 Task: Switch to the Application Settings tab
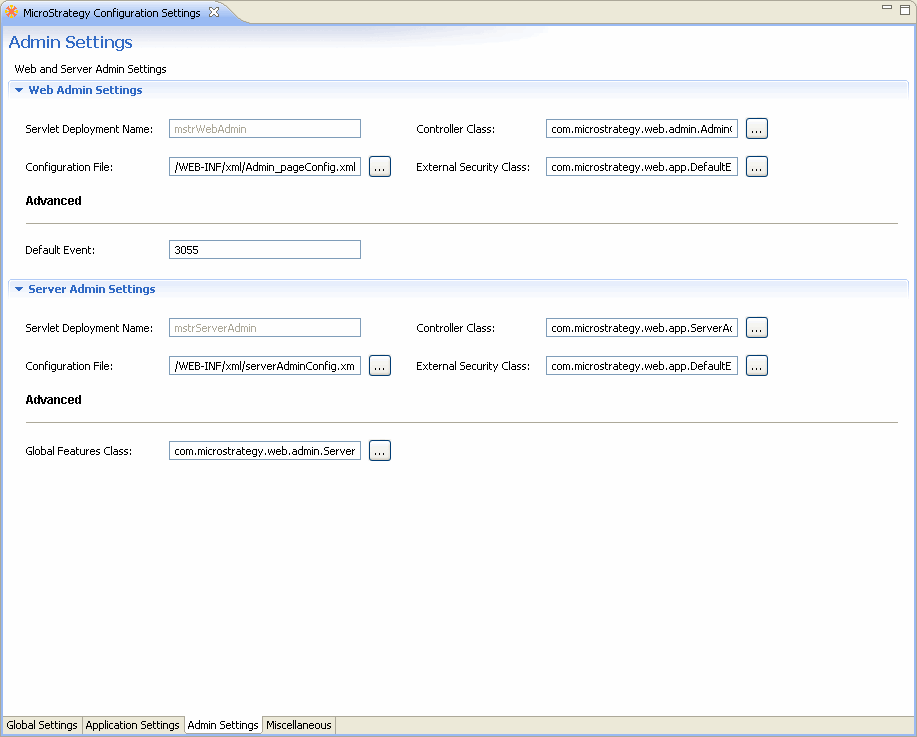[133, 725]
